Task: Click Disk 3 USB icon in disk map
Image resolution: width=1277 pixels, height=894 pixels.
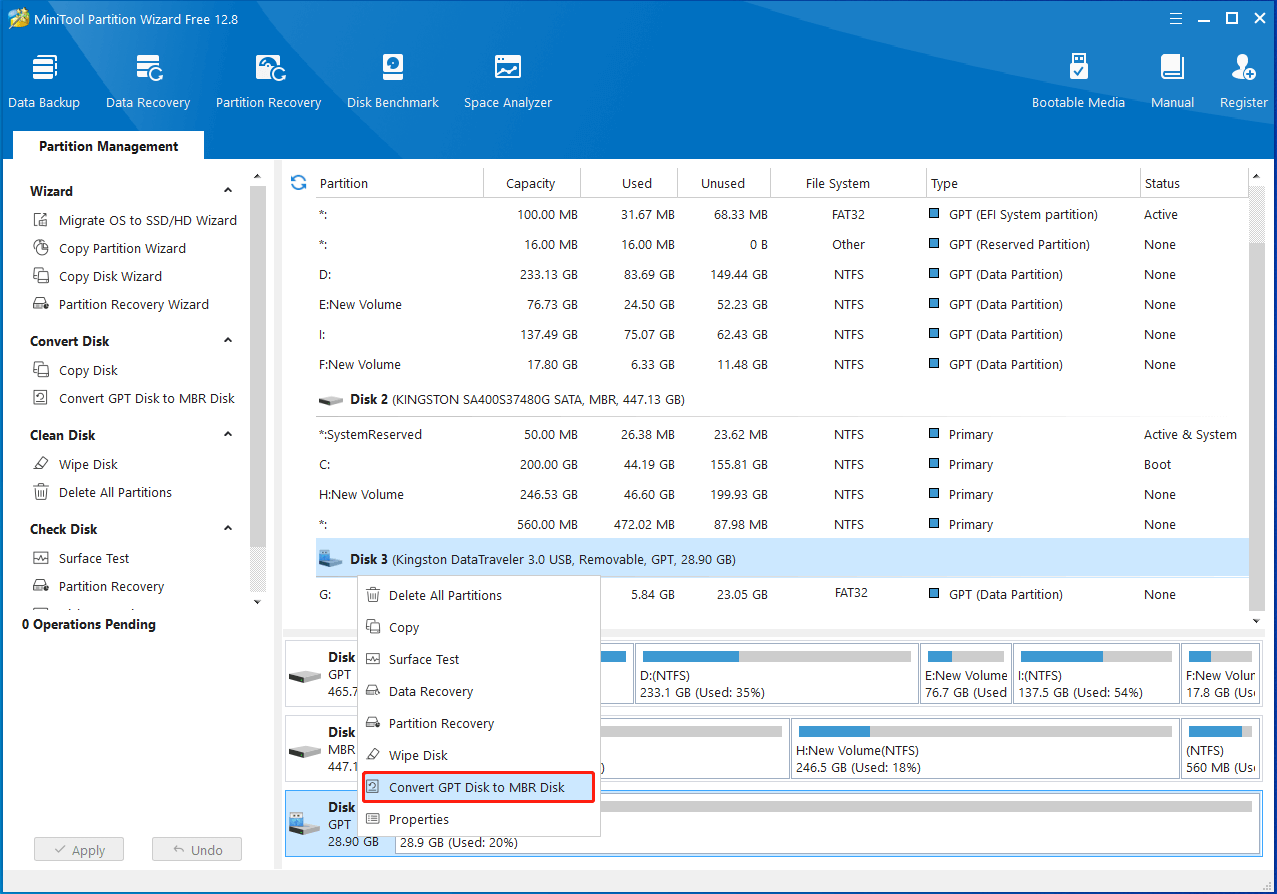Action: tap(305, 824)
